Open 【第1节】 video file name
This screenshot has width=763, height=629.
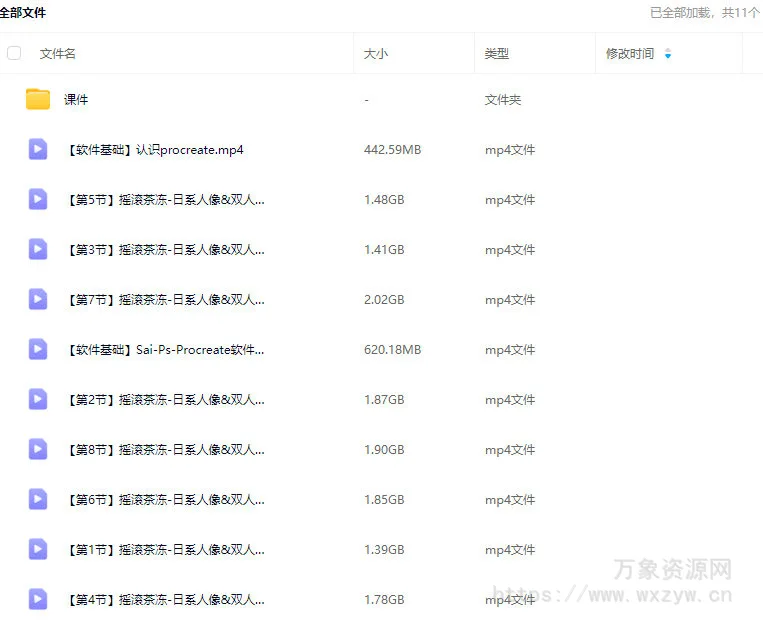pyautogui.click(x=165, y=550)
